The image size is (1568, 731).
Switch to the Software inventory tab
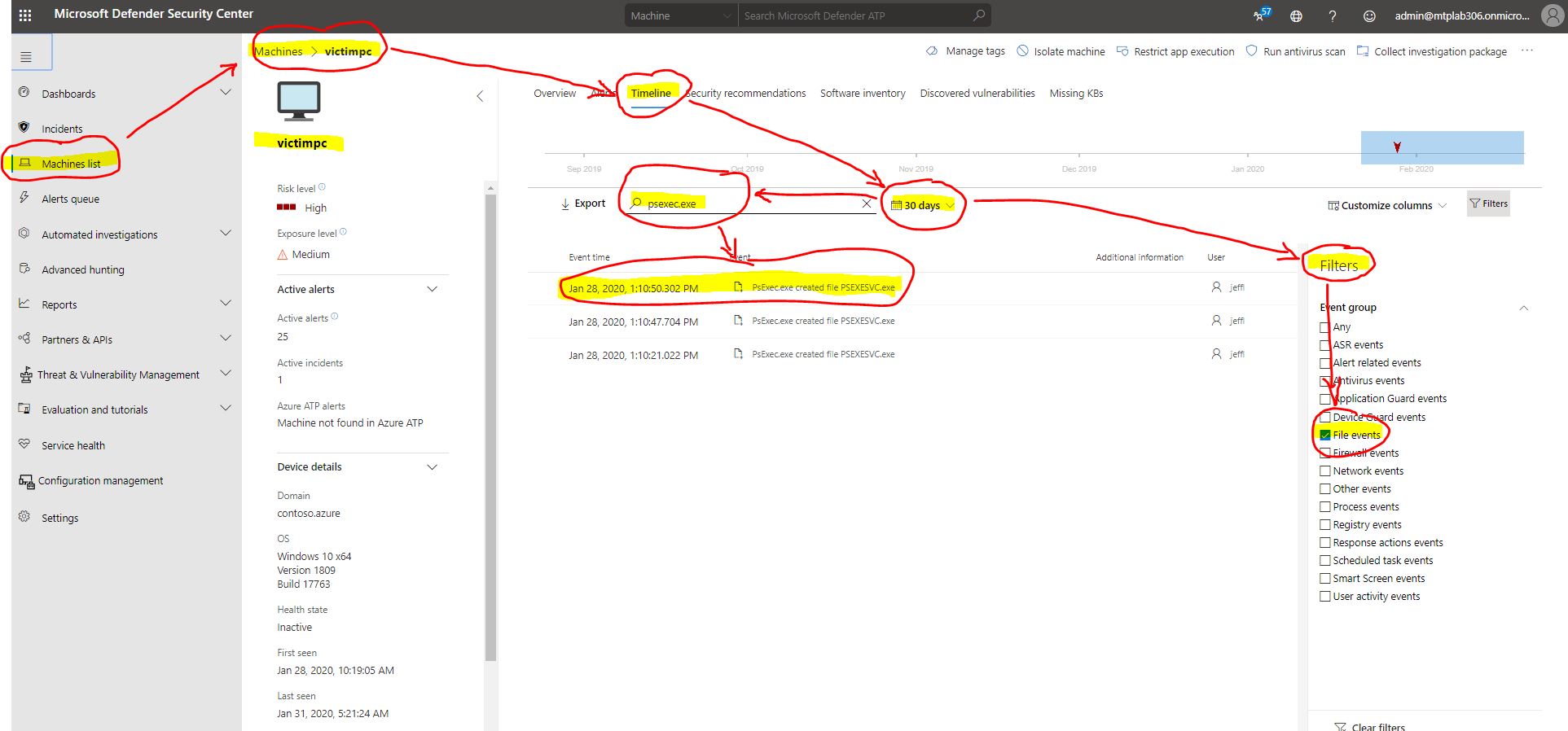point(863,94)
